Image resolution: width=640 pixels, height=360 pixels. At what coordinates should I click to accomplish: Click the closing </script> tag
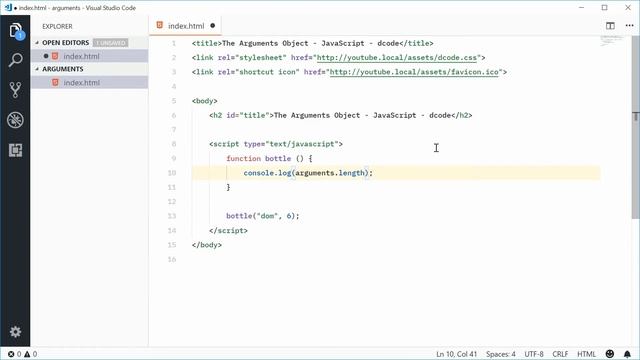click(228, 230)
